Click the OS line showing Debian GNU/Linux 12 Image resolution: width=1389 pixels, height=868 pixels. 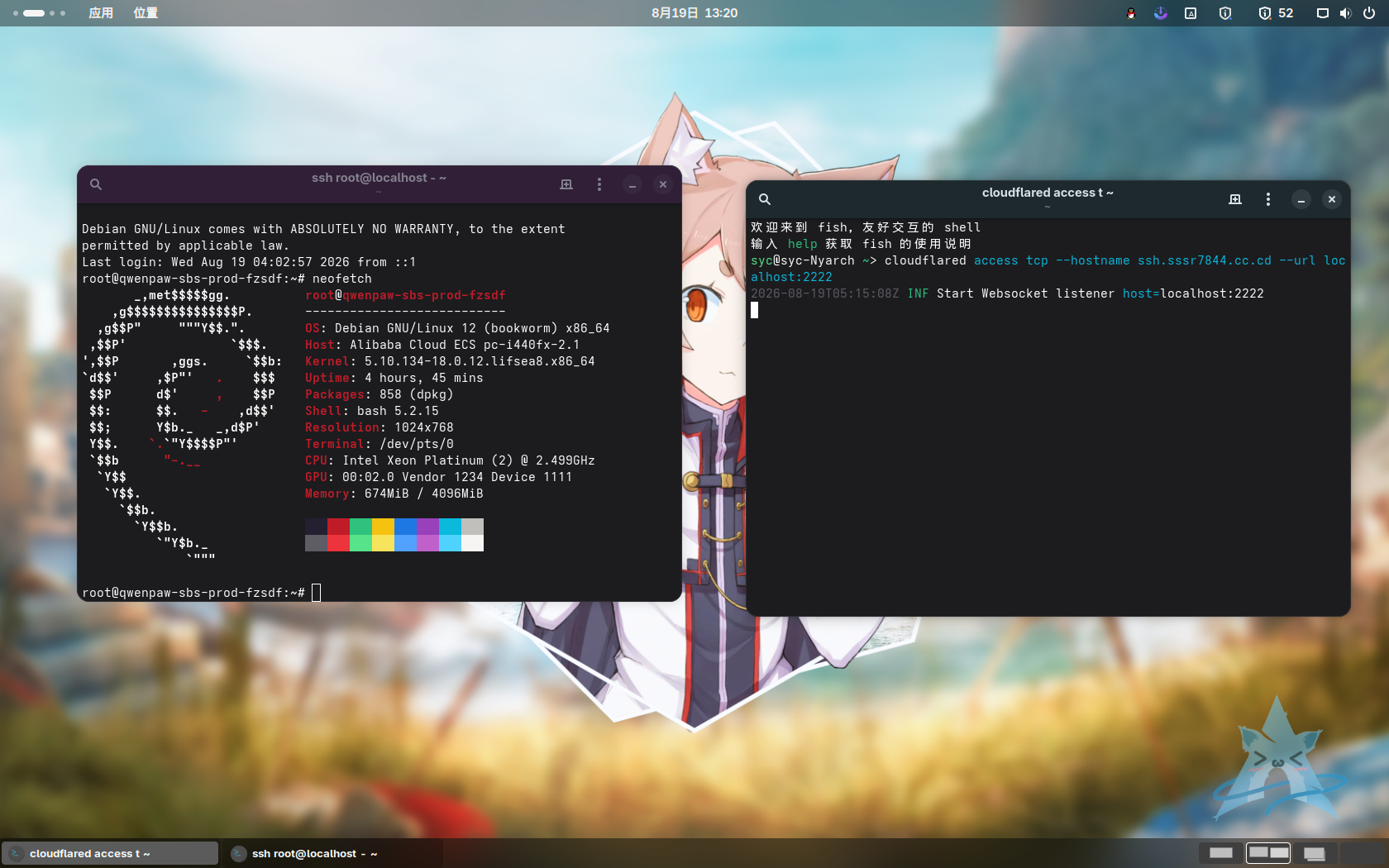[x=457, y=328]
